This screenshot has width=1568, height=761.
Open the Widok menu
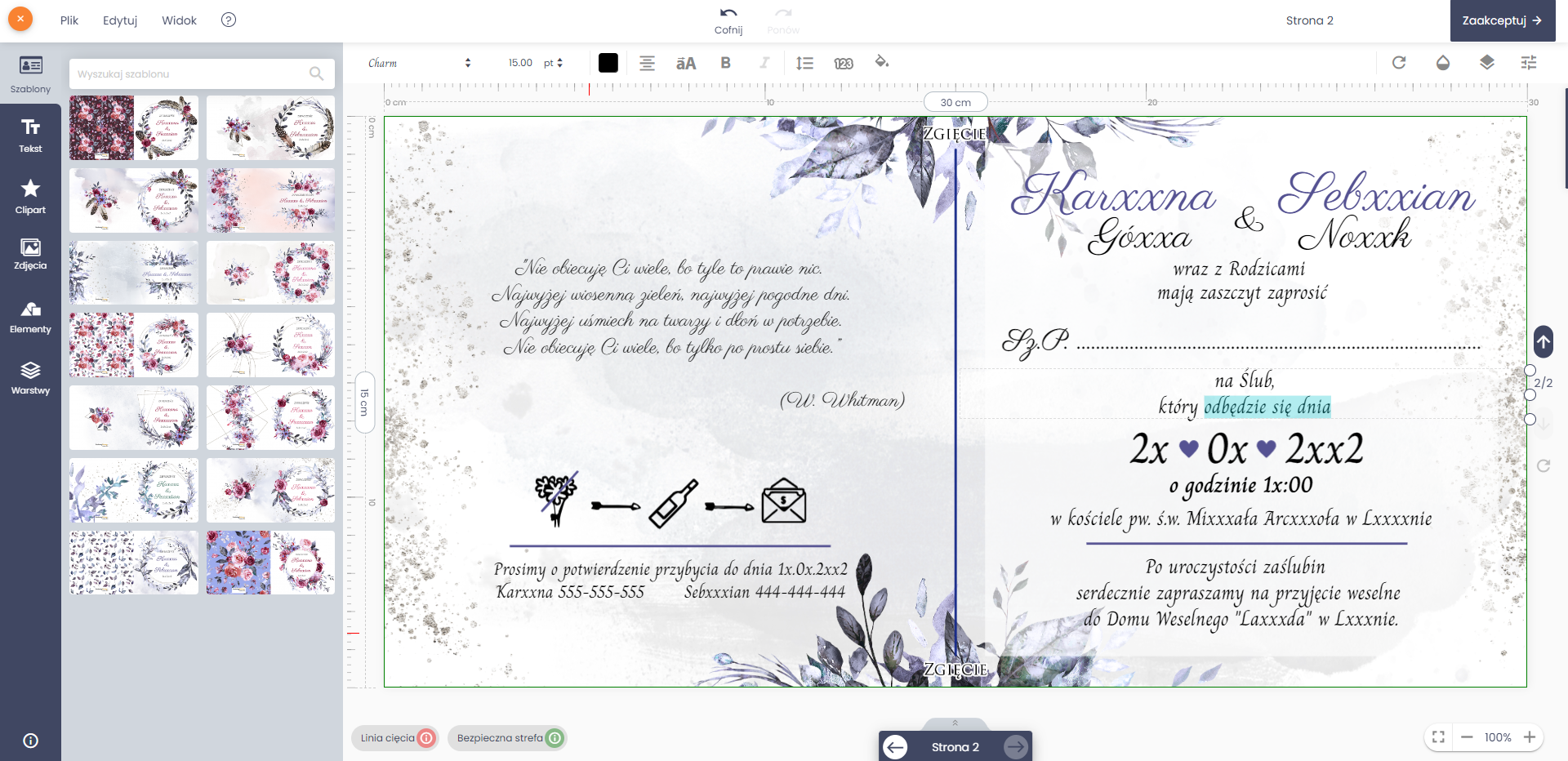click(179, 20)
